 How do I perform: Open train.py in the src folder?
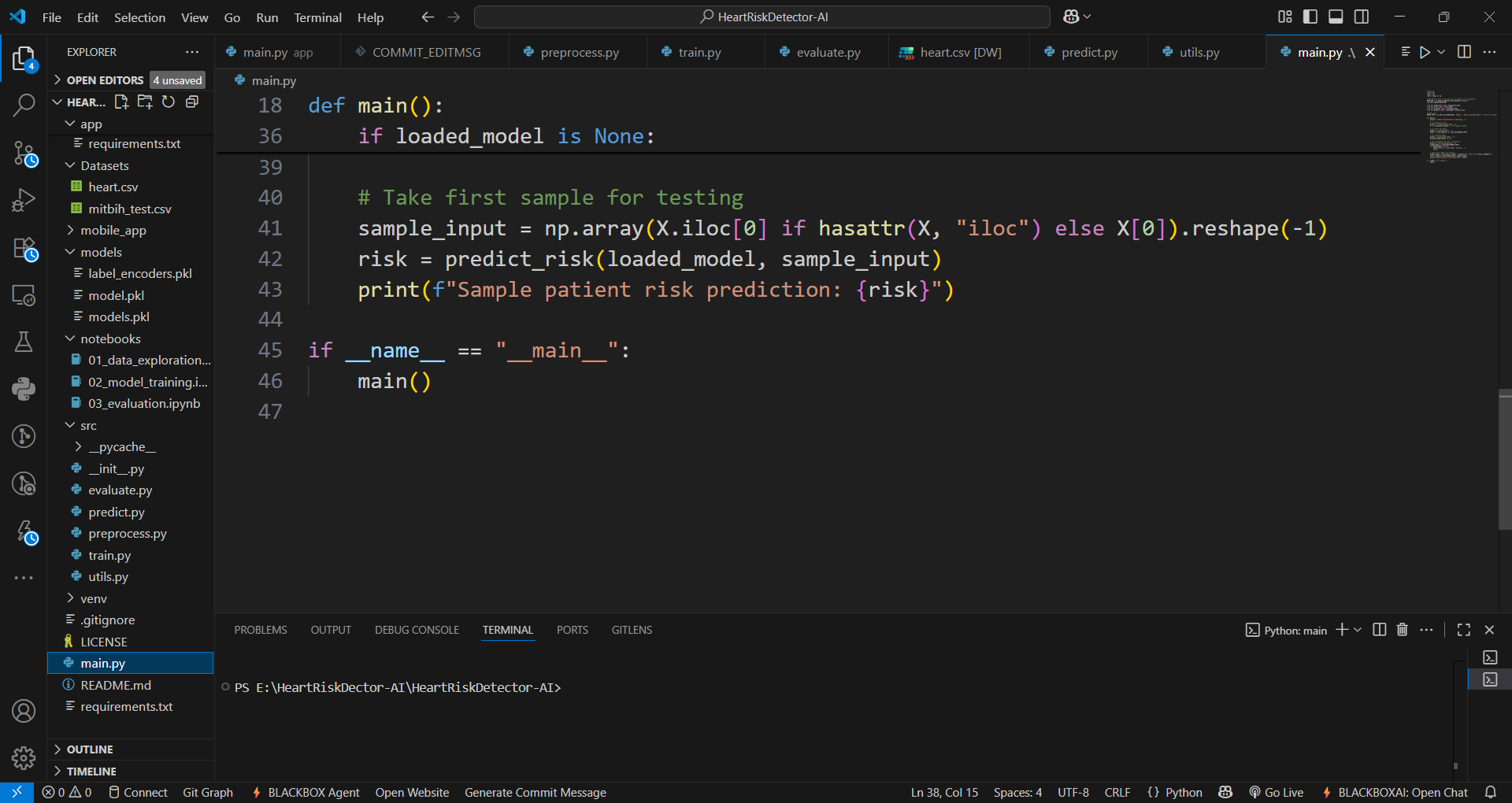[109, 555]
